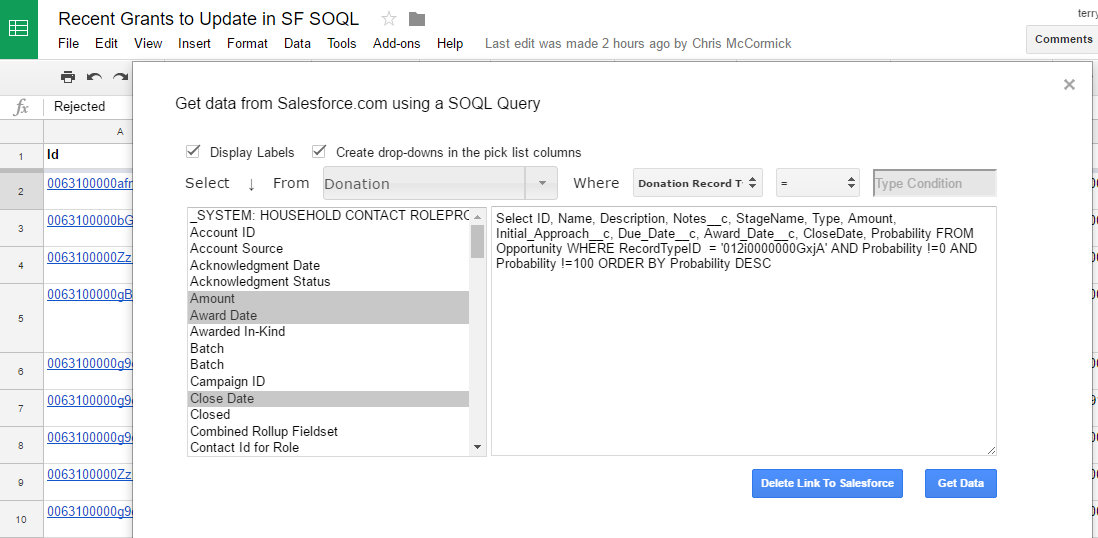Screen dimensions: 1098x538
Task: Open the Donation Record Type field dropdown
Action: tap(697, 184)
